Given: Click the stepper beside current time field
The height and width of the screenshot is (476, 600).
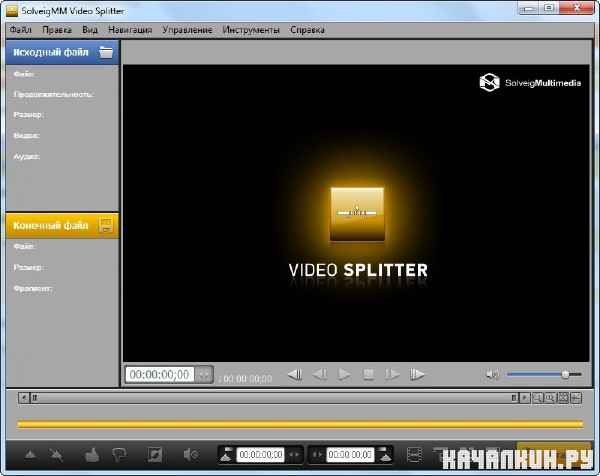Looking at the screenshot, I should [x=204, y=374].
